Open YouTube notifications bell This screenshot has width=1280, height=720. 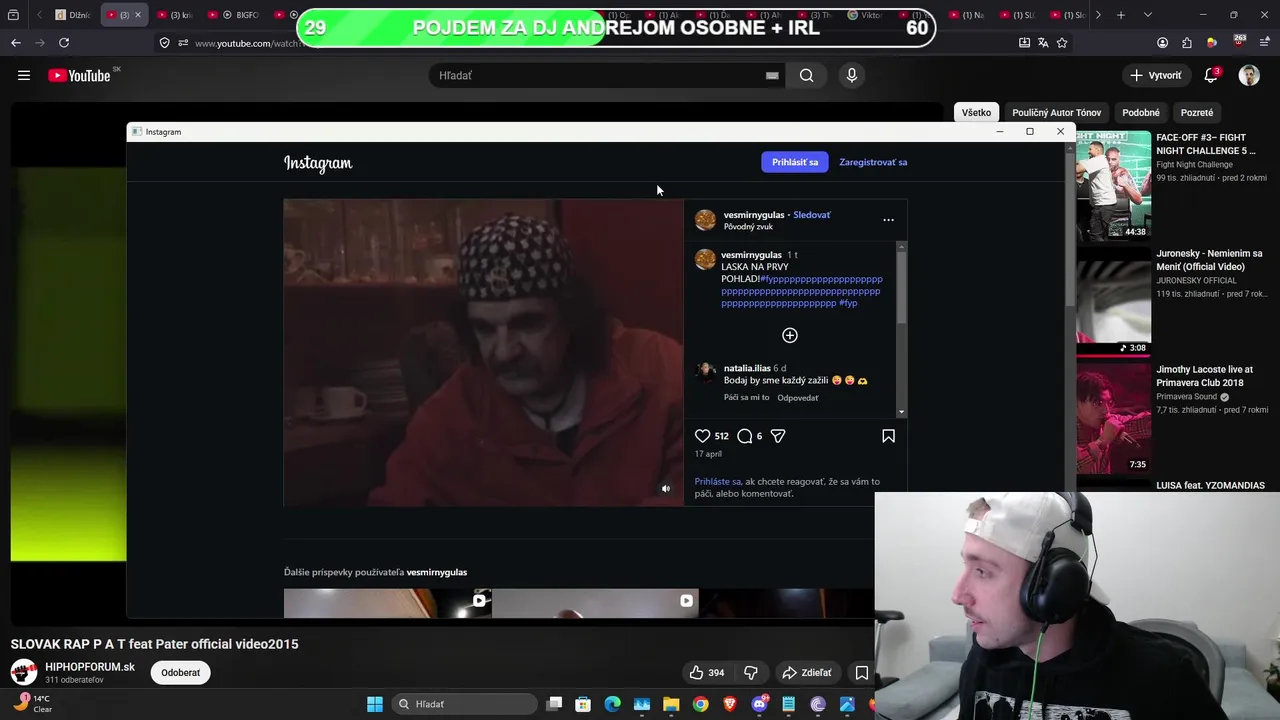pos(1211,75)
